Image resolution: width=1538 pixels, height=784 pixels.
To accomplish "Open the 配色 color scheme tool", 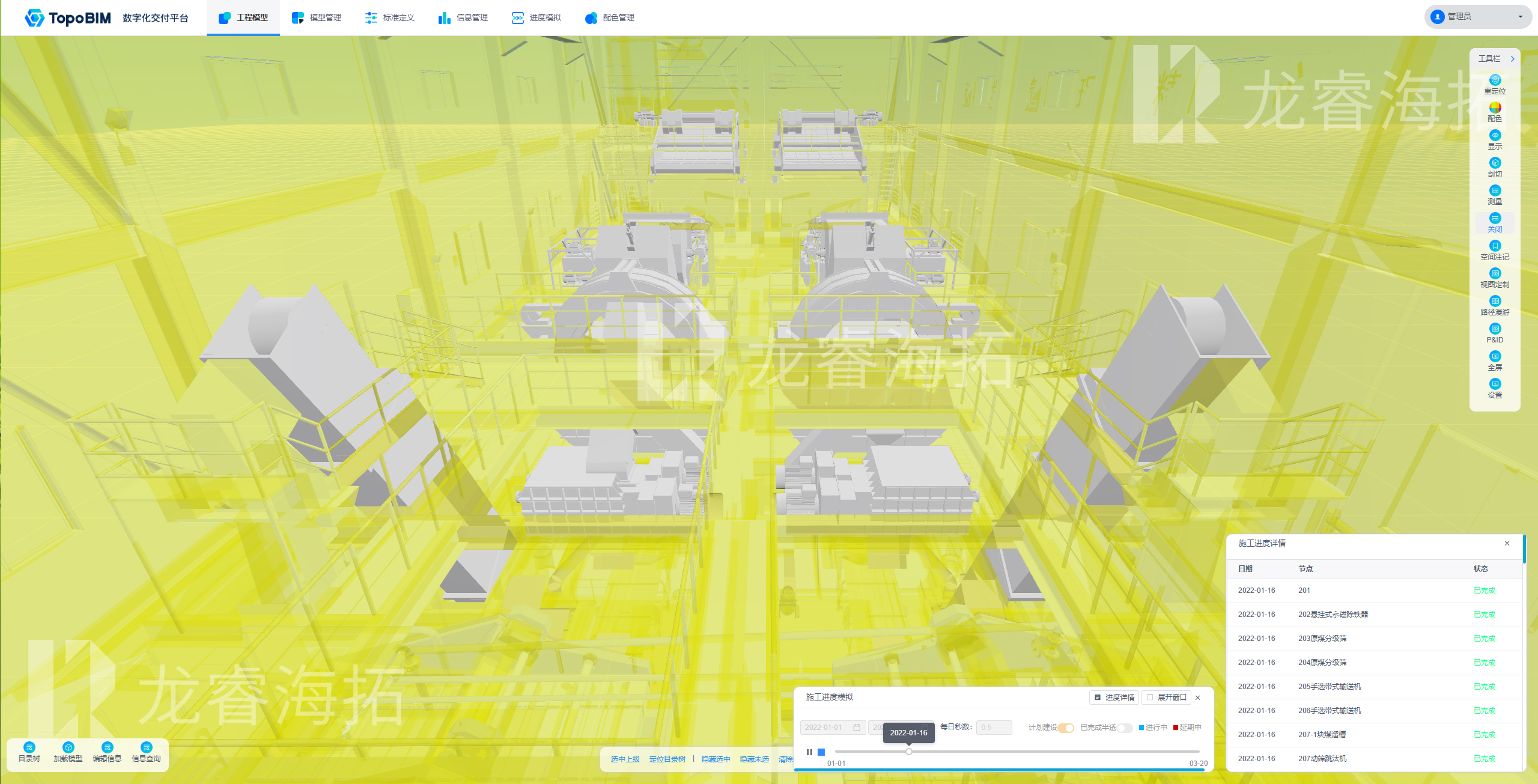I will (x=1495, y=108).
